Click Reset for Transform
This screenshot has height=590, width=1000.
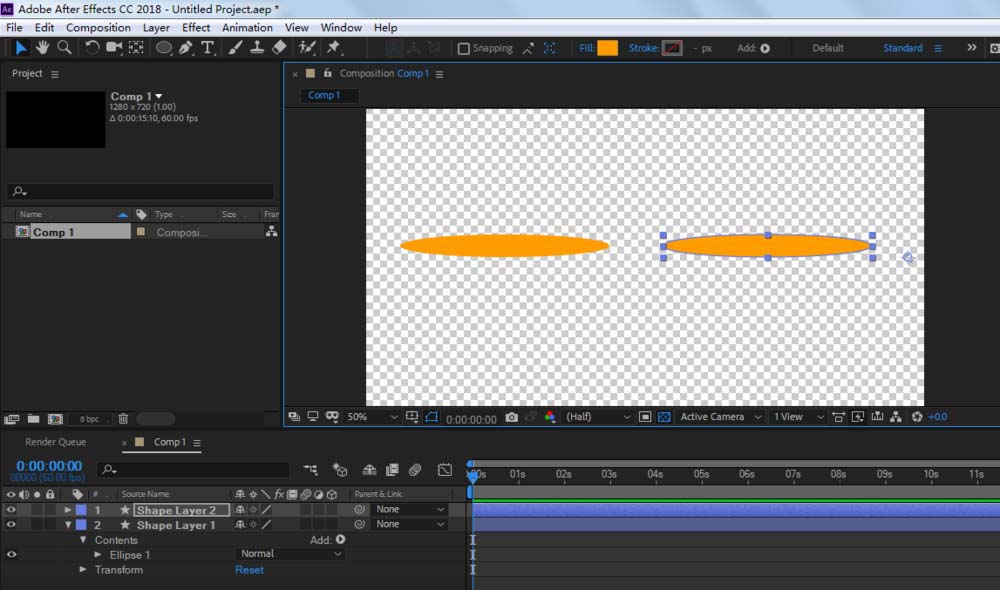[x=249, y=570]
